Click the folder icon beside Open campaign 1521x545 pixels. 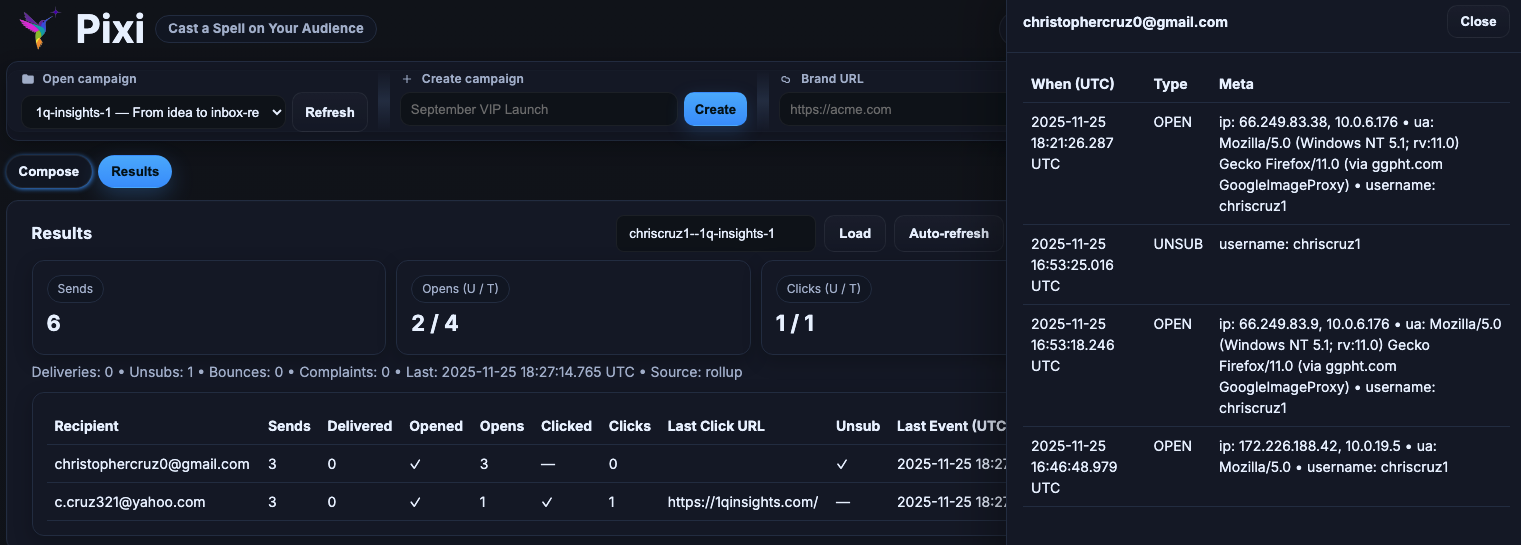tap(28, 79)
